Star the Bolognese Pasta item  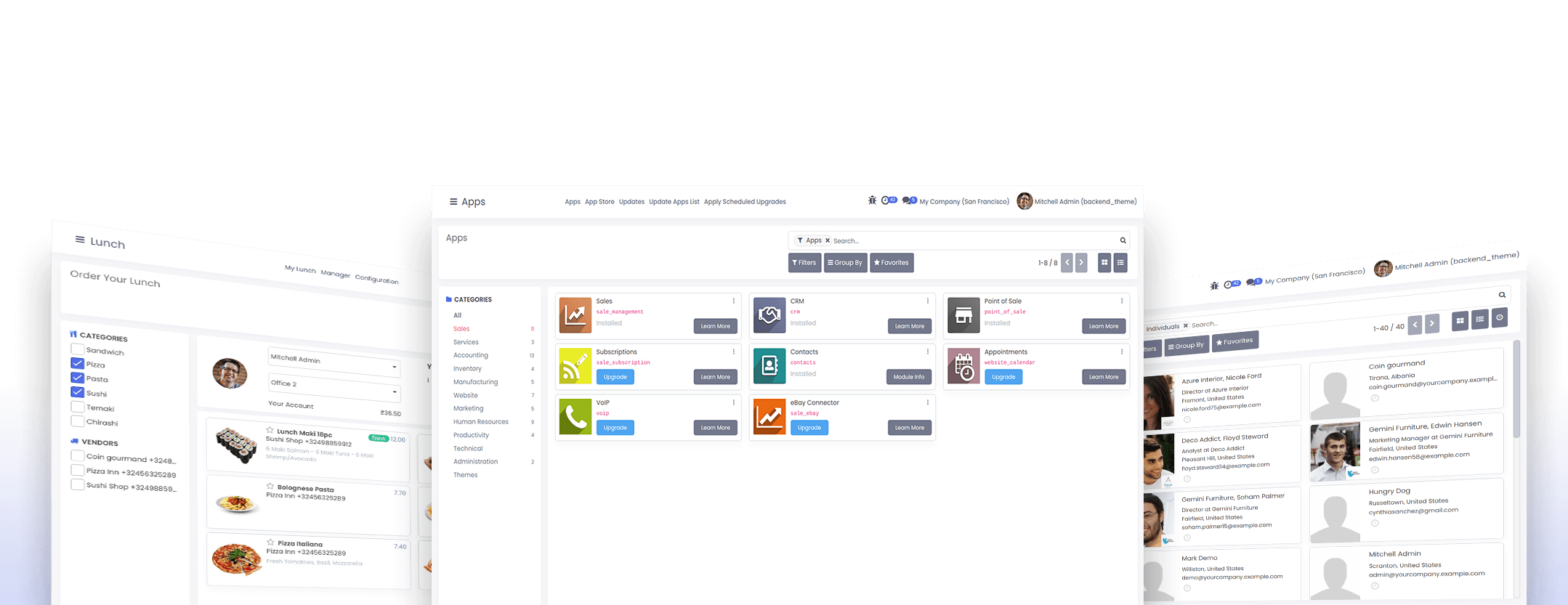[270, 487]
